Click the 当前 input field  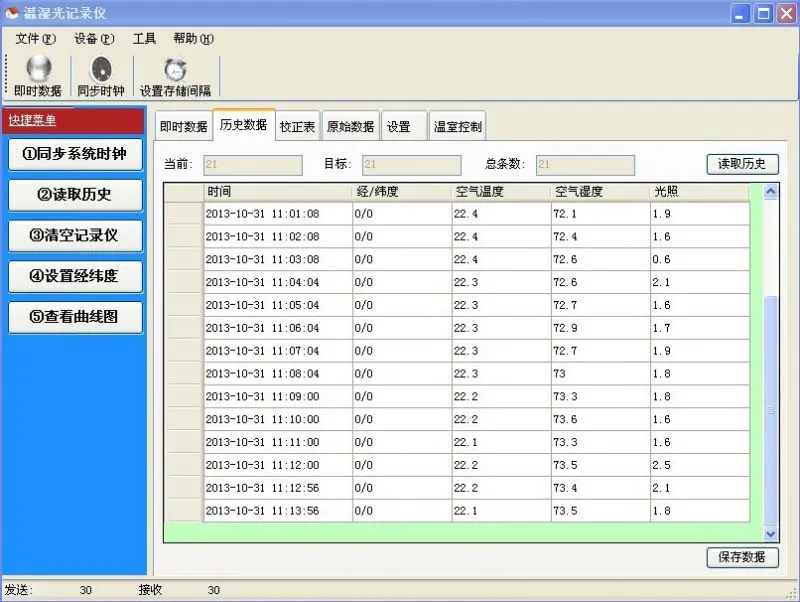coord(253,165)
